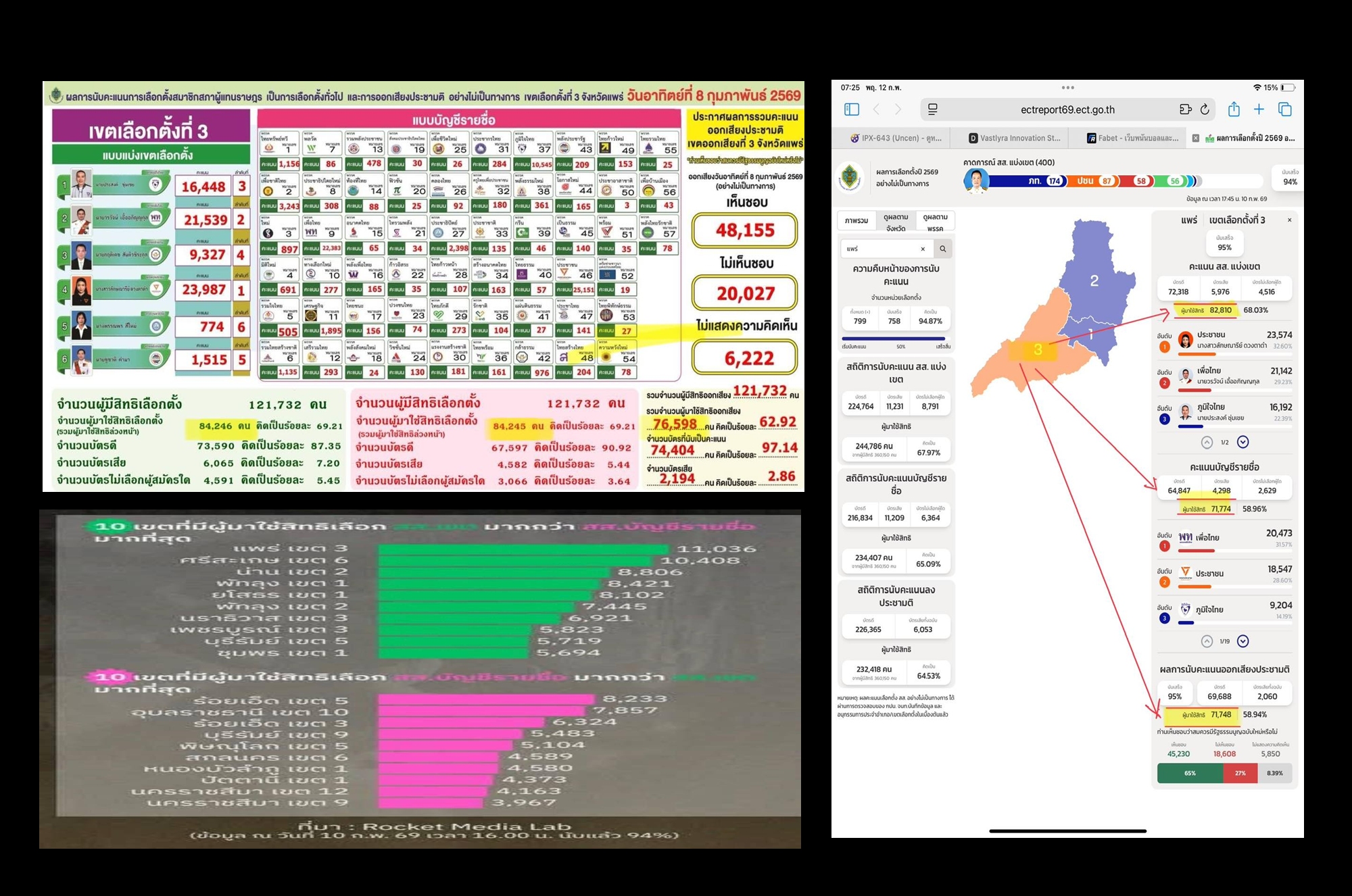
Task: Next page arrow under 1/2 candidate list
Action: (1242, 442)
